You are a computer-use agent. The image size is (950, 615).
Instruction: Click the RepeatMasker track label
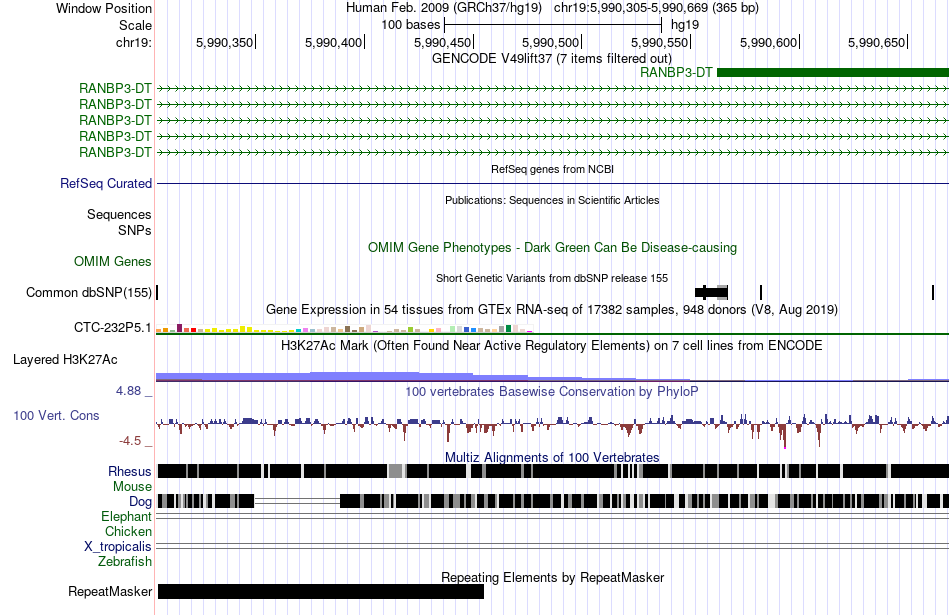110,591
